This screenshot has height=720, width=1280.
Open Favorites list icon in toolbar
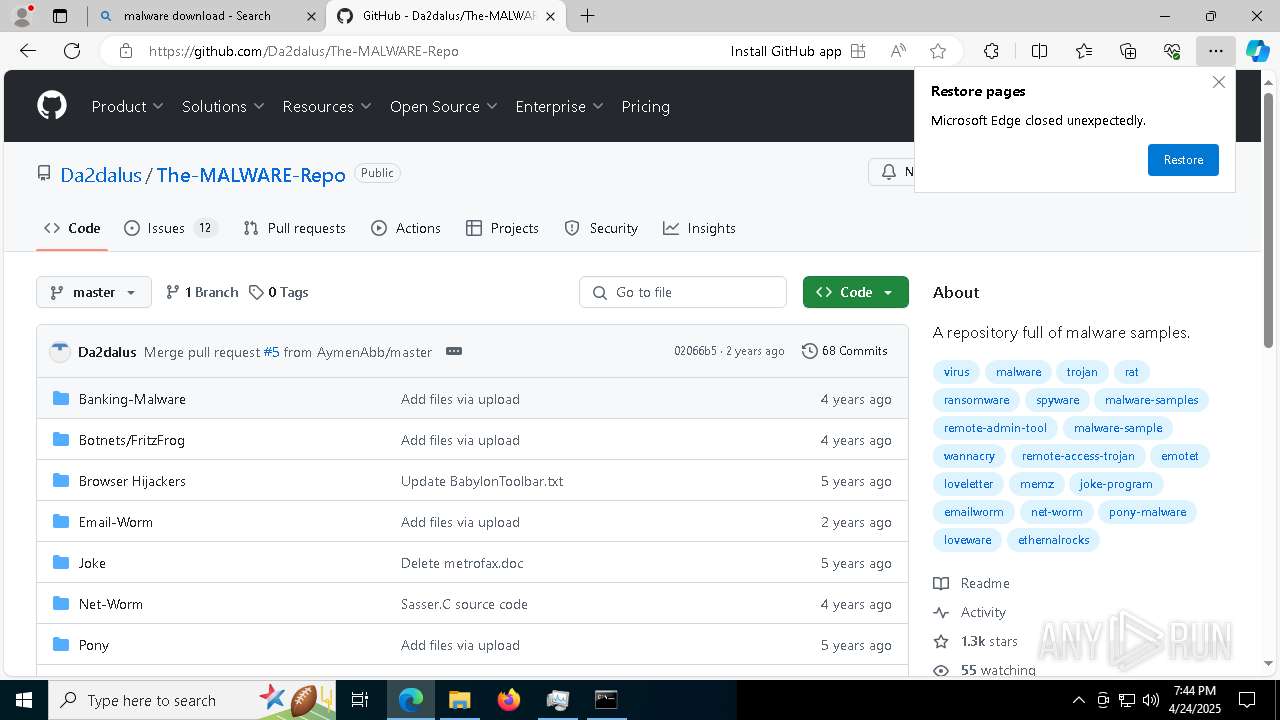click(1084, 51)
